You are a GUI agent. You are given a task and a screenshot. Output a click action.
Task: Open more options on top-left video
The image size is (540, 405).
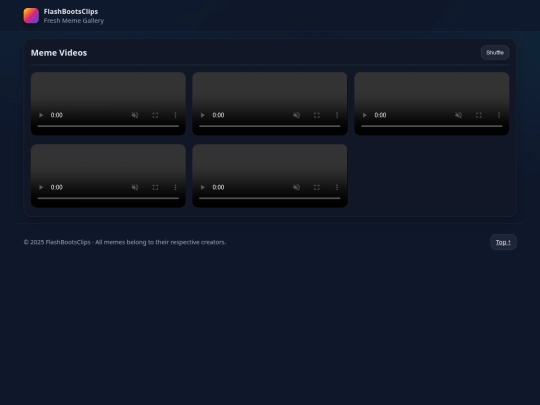tap(175, 115)
